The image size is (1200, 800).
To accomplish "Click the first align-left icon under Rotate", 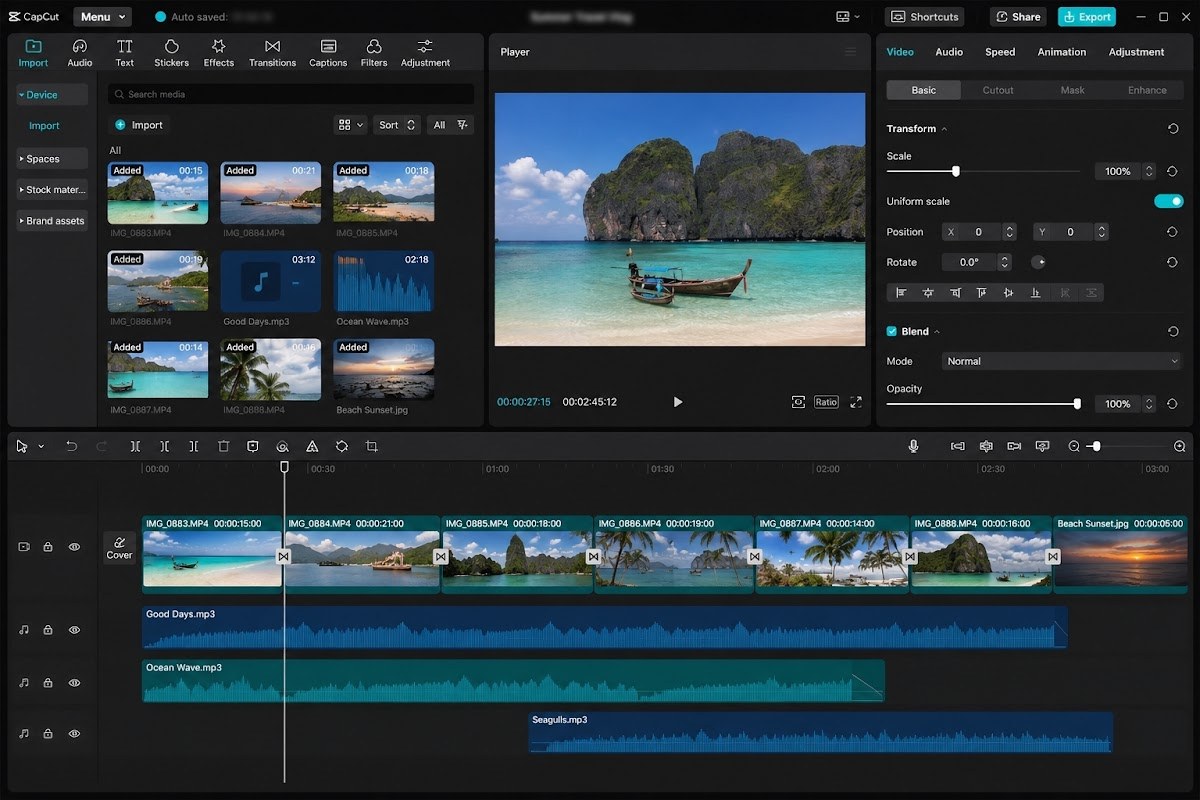I will pos(901,293).
